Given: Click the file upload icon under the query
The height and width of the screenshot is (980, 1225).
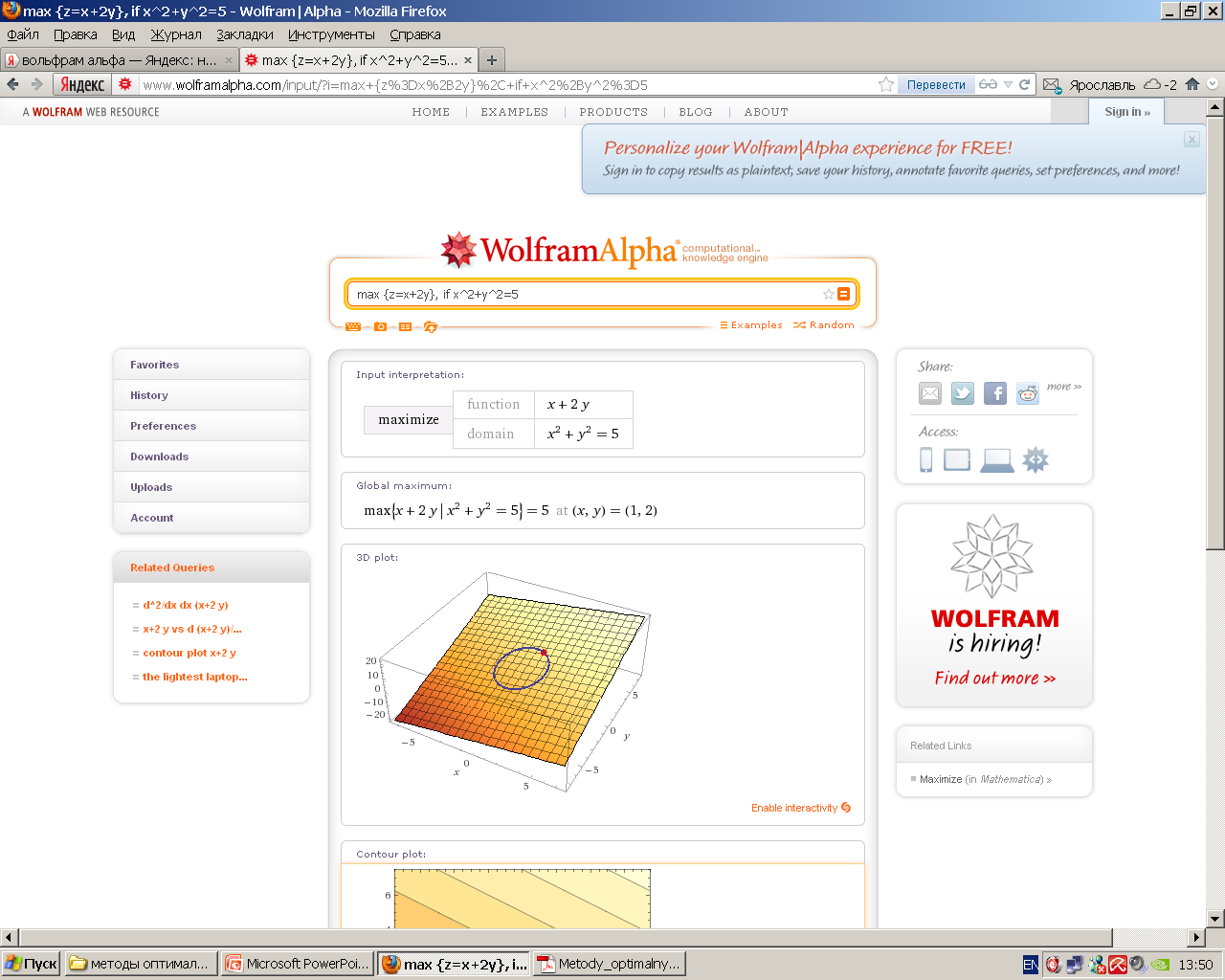Looking at the screenshot, I should [x=431, y=326].
